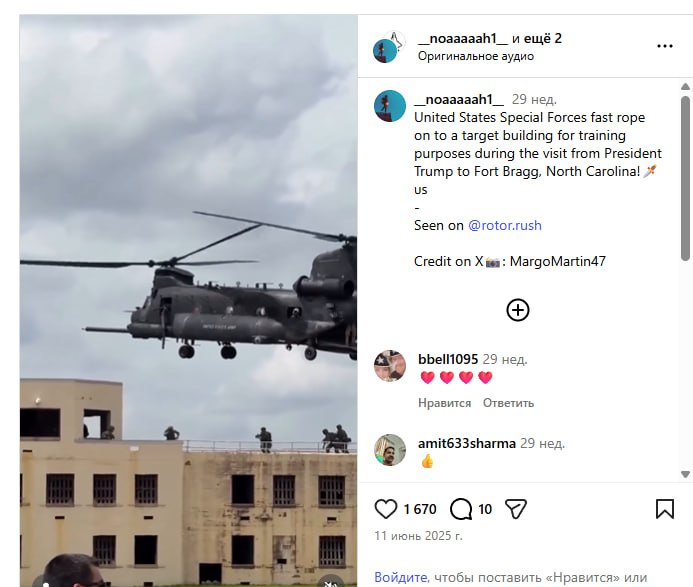Open amit633sharma profile avatar

click(390, 450)
